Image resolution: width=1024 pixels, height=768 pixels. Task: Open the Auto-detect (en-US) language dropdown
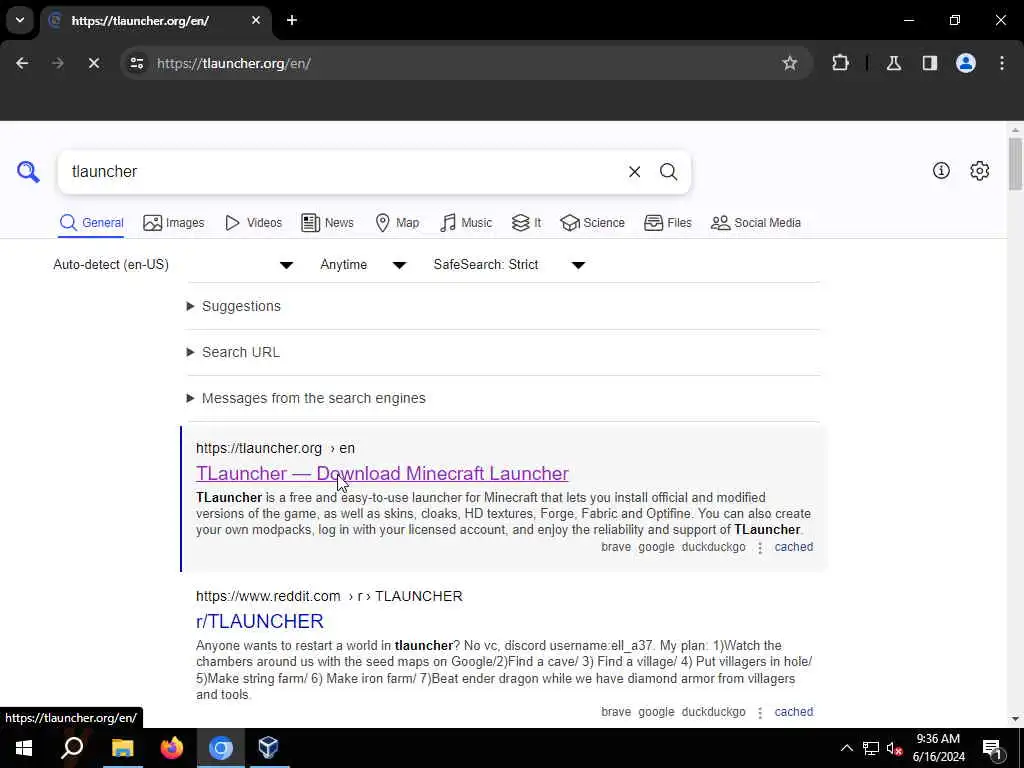point(174,264)
